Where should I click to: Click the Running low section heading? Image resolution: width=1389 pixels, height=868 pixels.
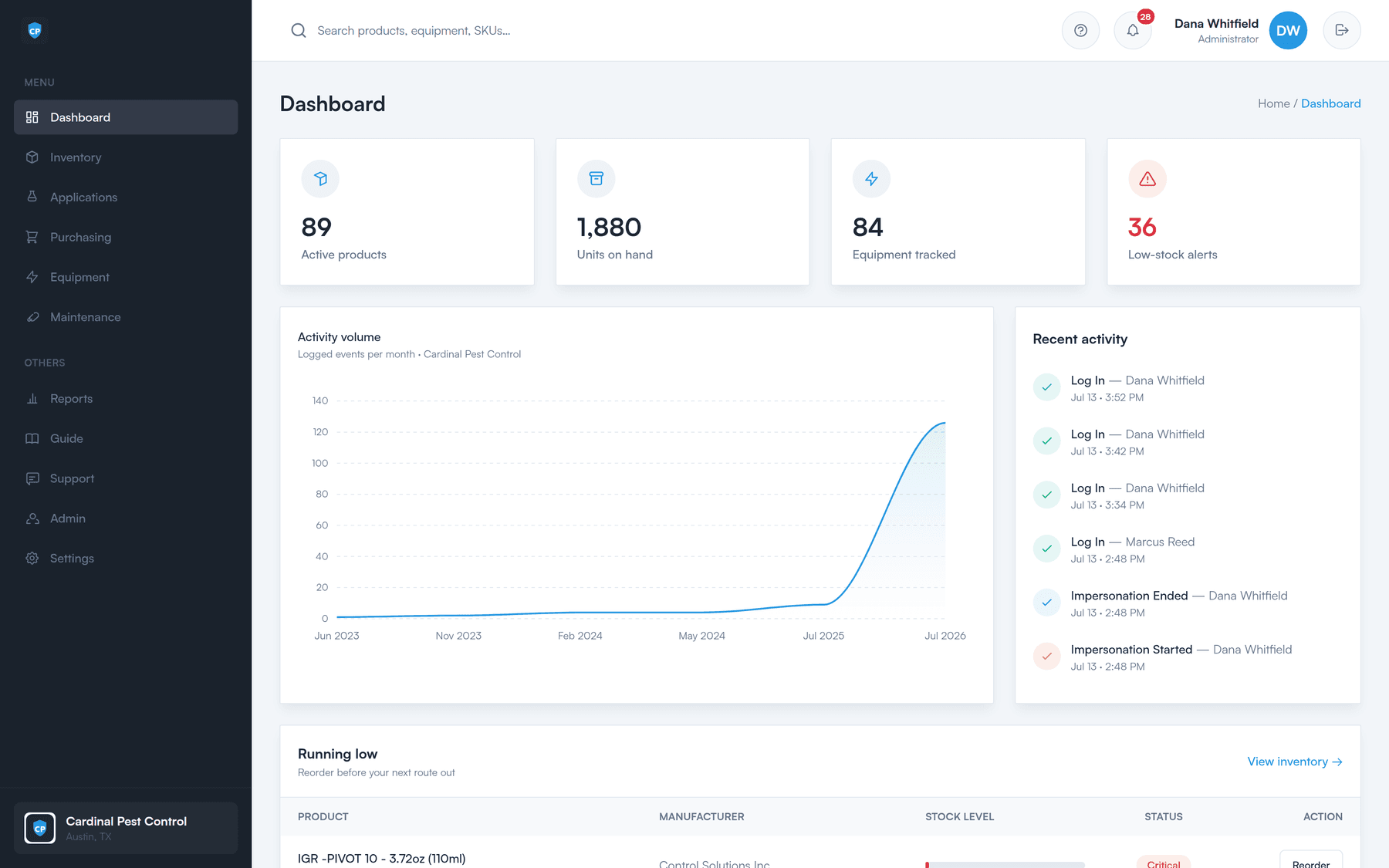[337, 754]
